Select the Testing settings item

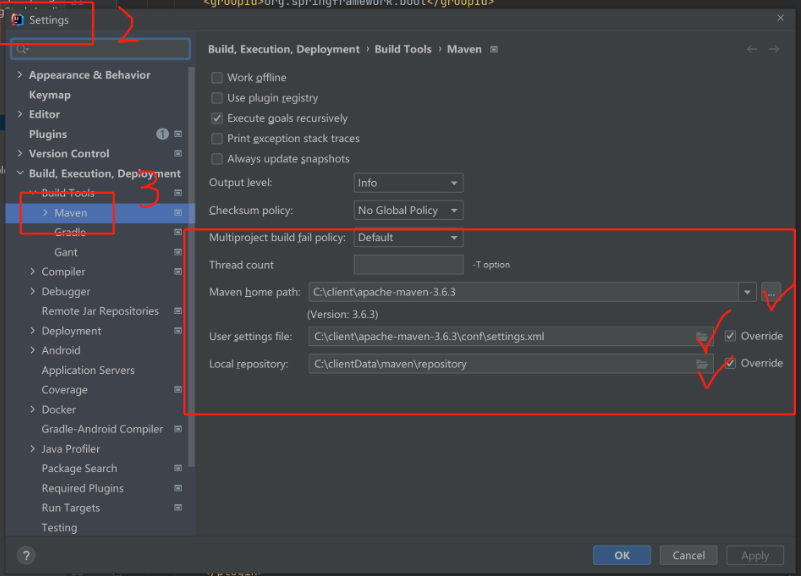tap(59, 527)
